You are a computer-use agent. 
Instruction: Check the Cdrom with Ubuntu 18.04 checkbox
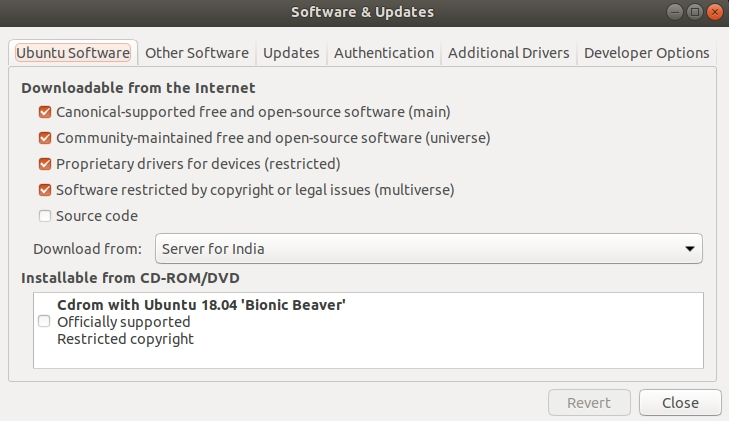(x=44, y=321)
